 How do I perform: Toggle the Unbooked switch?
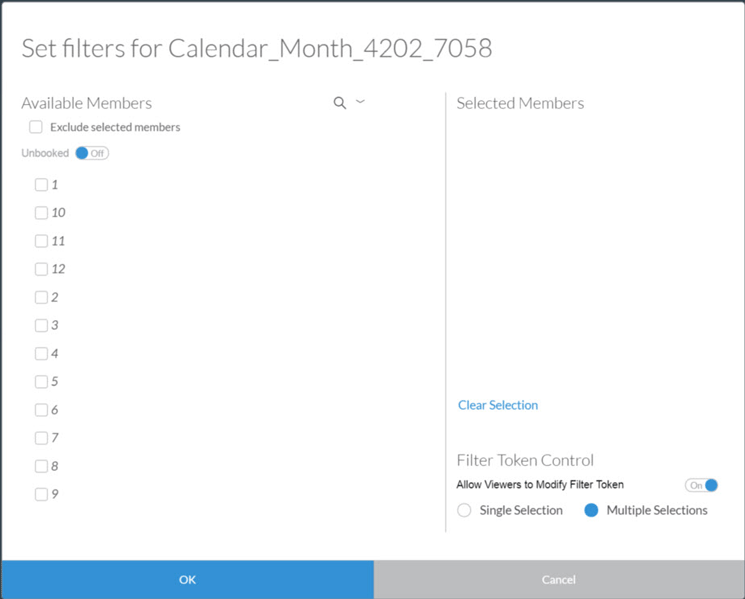[x=92, y=153]
